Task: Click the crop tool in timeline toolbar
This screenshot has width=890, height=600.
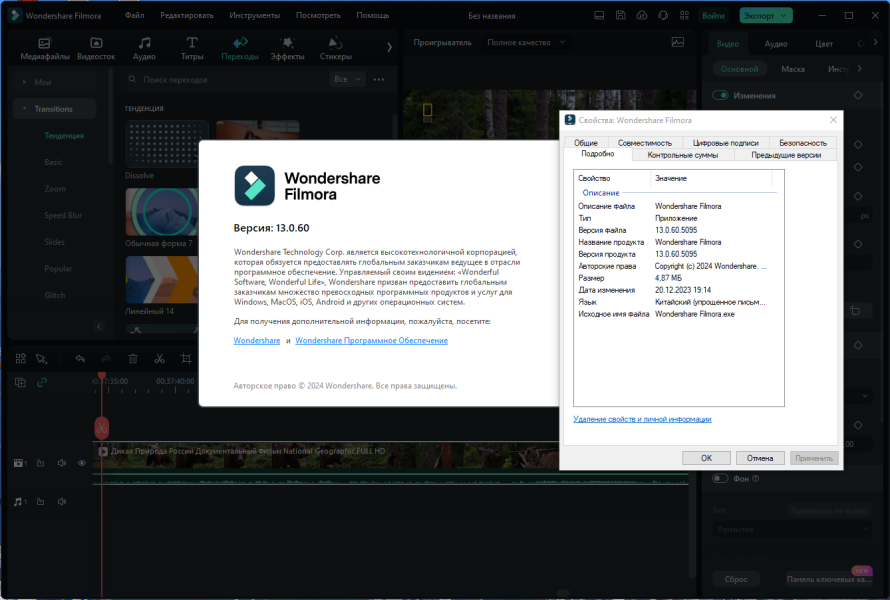Action: click(186, 358)
